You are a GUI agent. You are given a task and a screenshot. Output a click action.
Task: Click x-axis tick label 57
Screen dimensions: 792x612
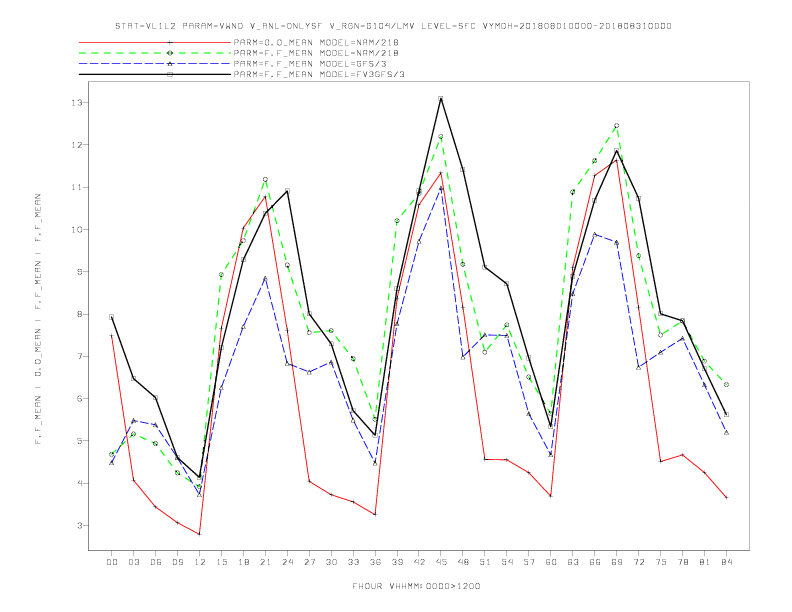click(x=529, y=562)
